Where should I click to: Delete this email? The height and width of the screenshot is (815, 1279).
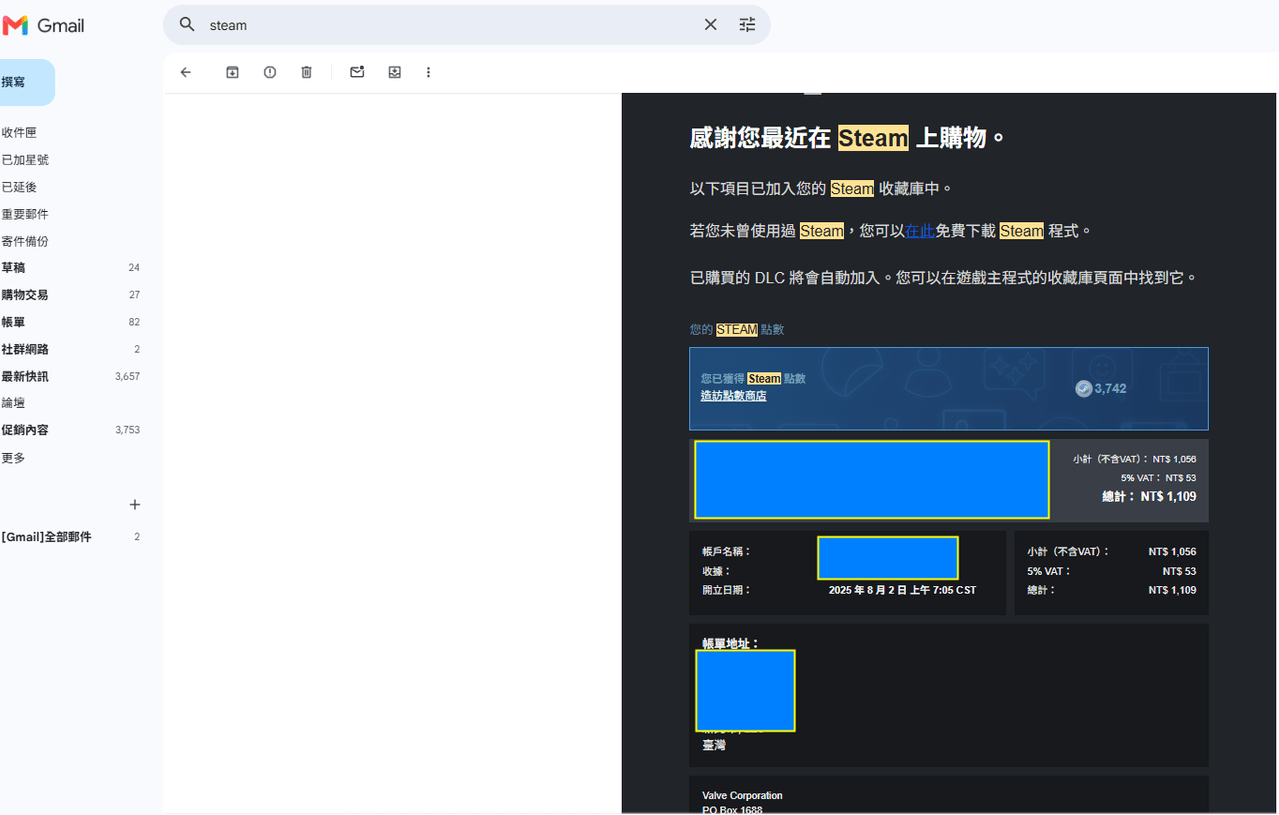tap(307, 72)
